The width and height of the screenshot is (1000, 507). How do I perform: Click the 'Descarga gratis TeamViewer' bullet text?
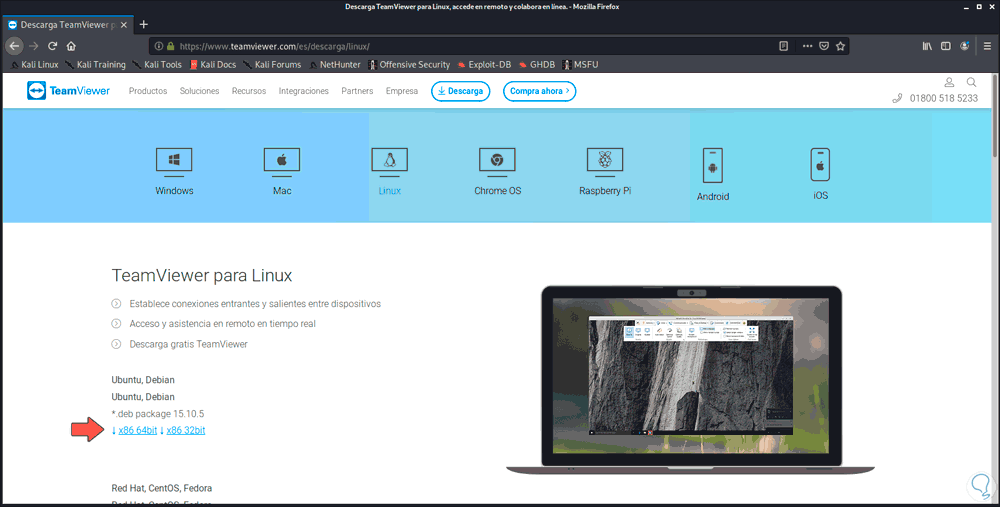(188, 344)
